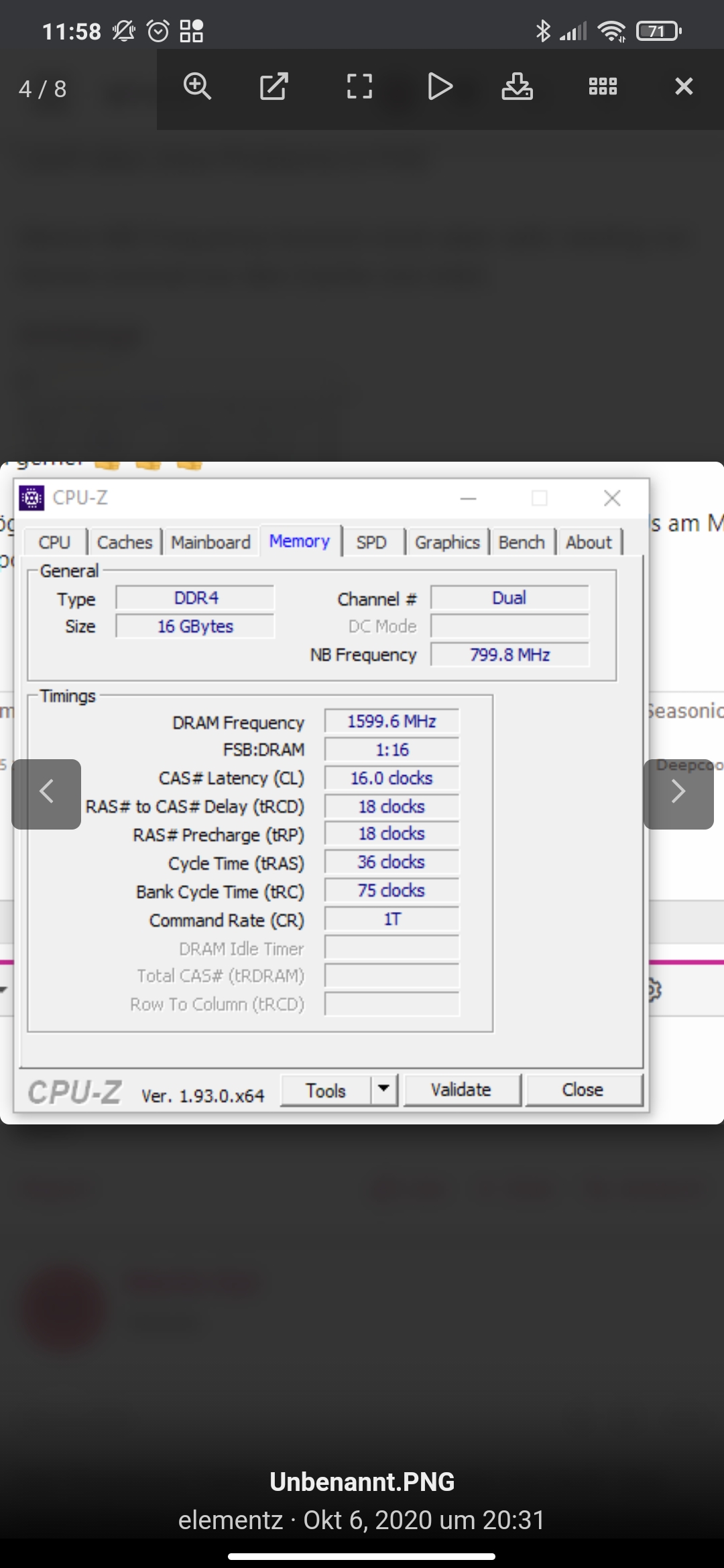Close the image lightbox viewer
Viewport: 724px width, 1568px height.
click(x=684, y=86)
